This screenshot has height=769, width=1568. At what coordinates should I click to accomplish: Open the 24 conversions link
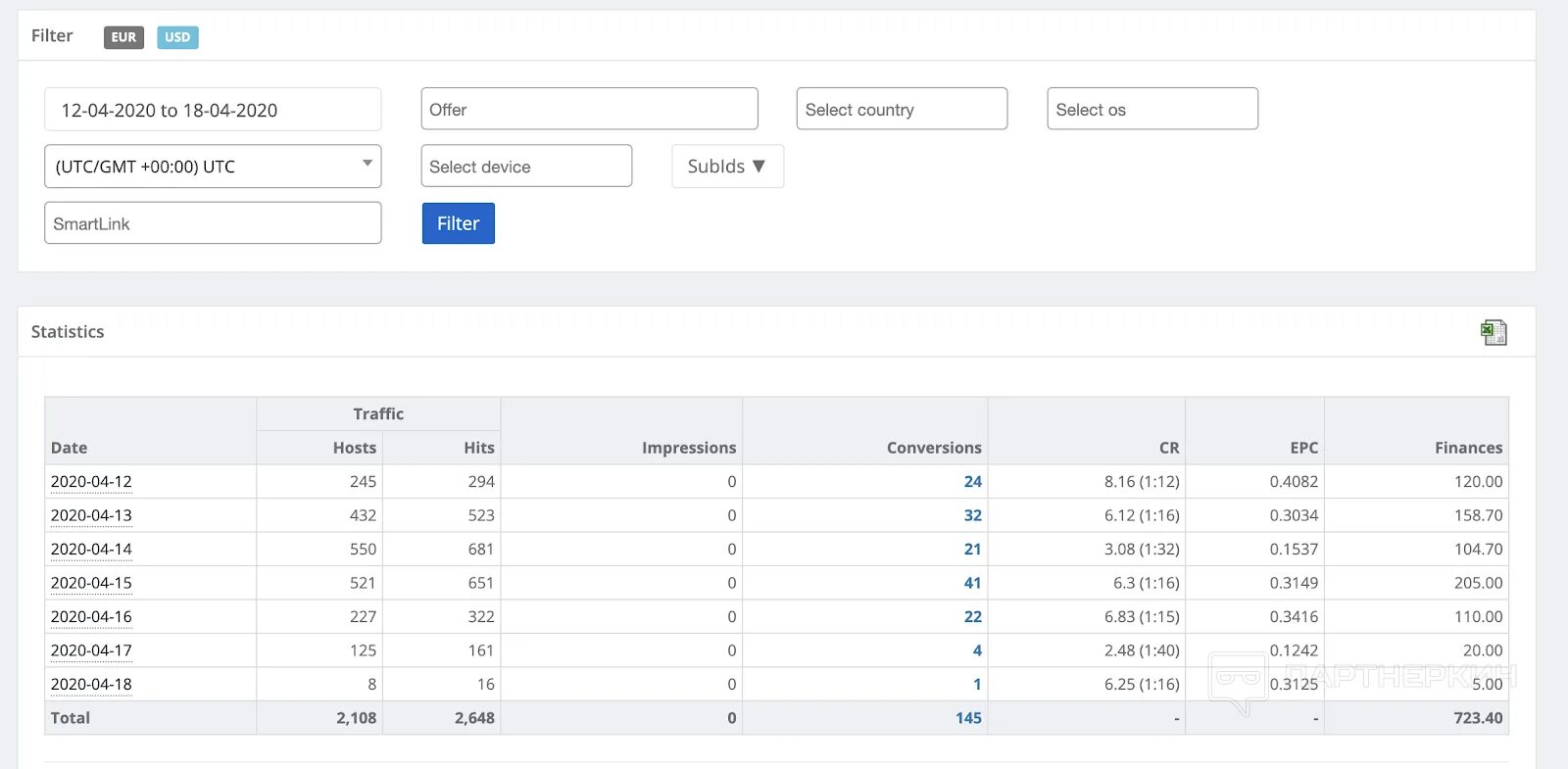click(972, 482)
